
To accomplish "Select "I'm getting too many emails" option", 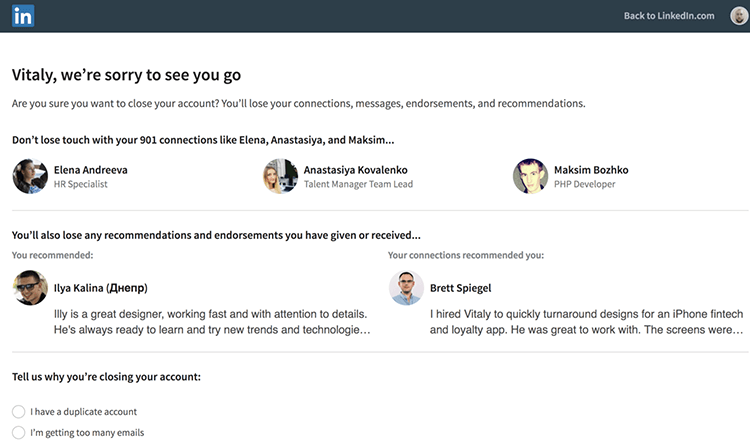I will coord(19,432).
